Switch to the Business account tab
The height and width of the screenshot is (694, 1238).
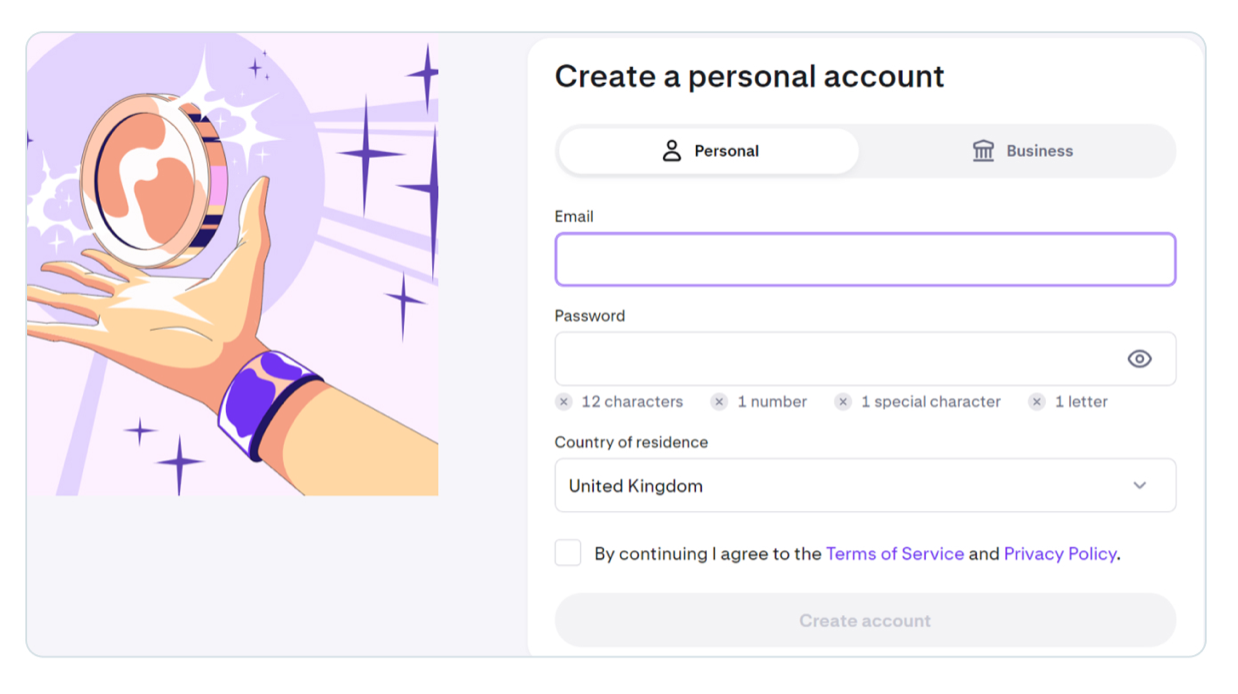point(1018,151)
